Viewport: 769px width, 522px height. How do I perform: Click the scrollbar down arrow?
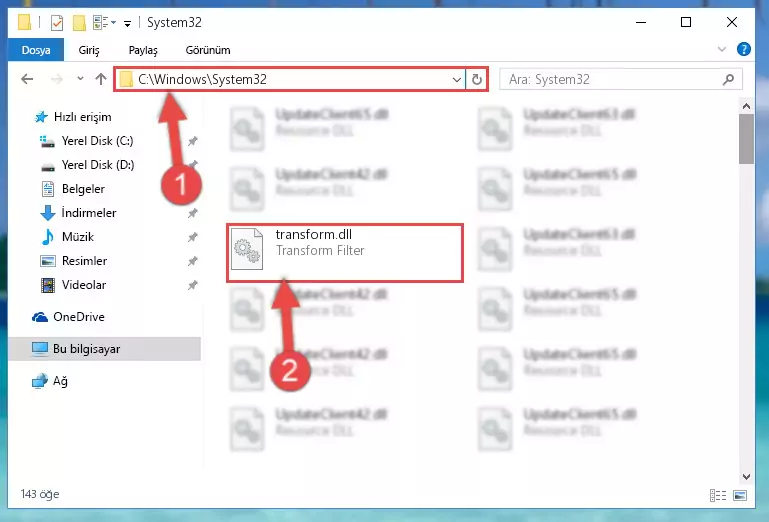746,476
